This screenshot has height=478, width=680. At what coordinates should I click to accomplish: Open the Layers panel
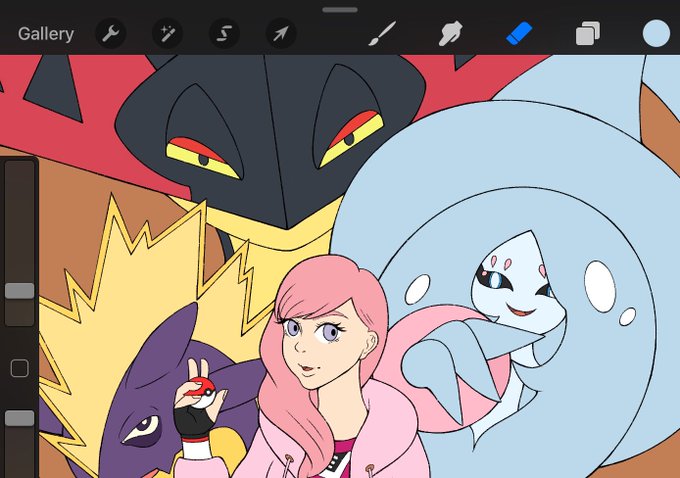[x=588, y=33]
